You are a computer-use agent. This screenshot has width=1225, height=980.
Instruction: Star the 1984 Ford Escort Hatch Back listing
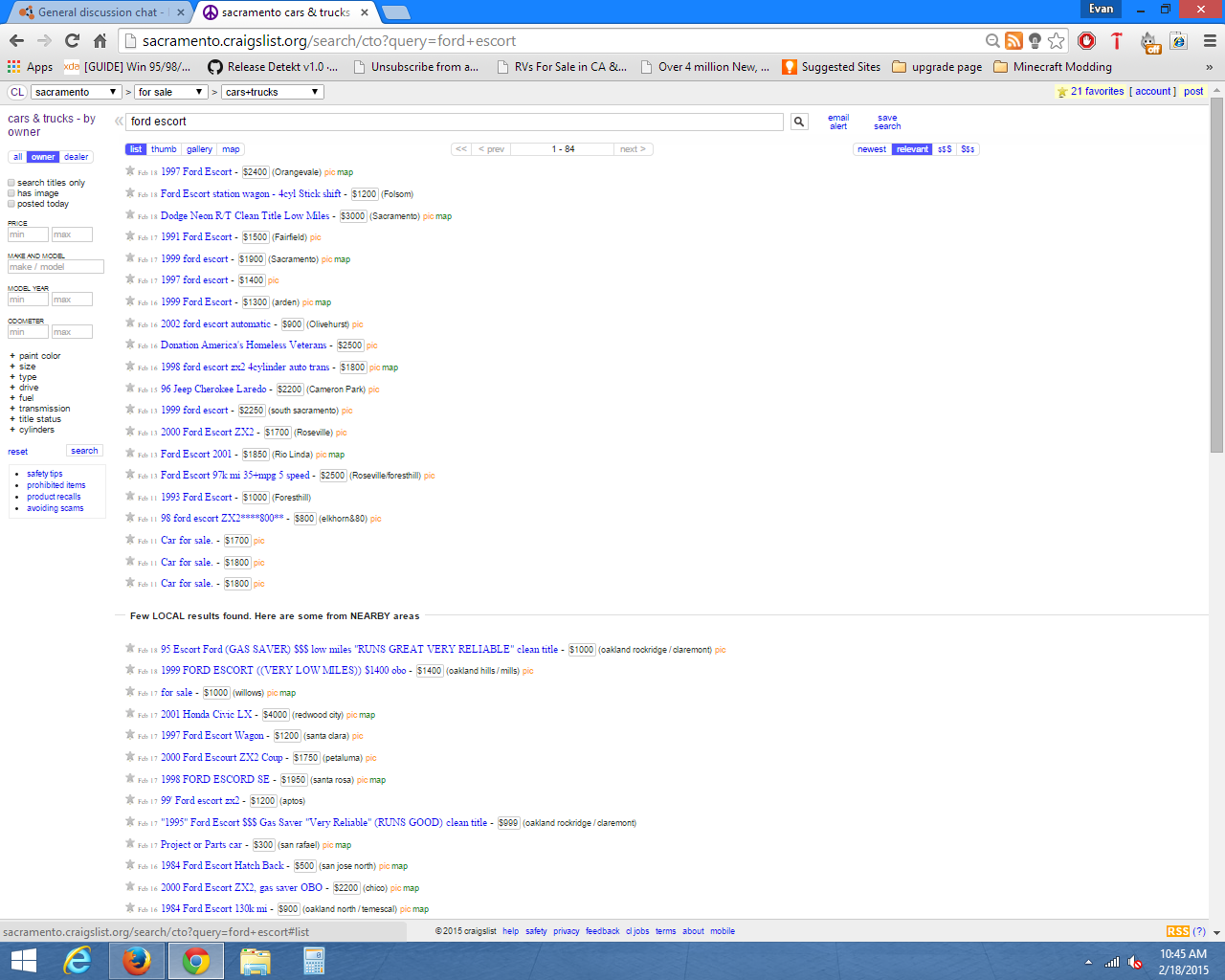tap(130, 864)
